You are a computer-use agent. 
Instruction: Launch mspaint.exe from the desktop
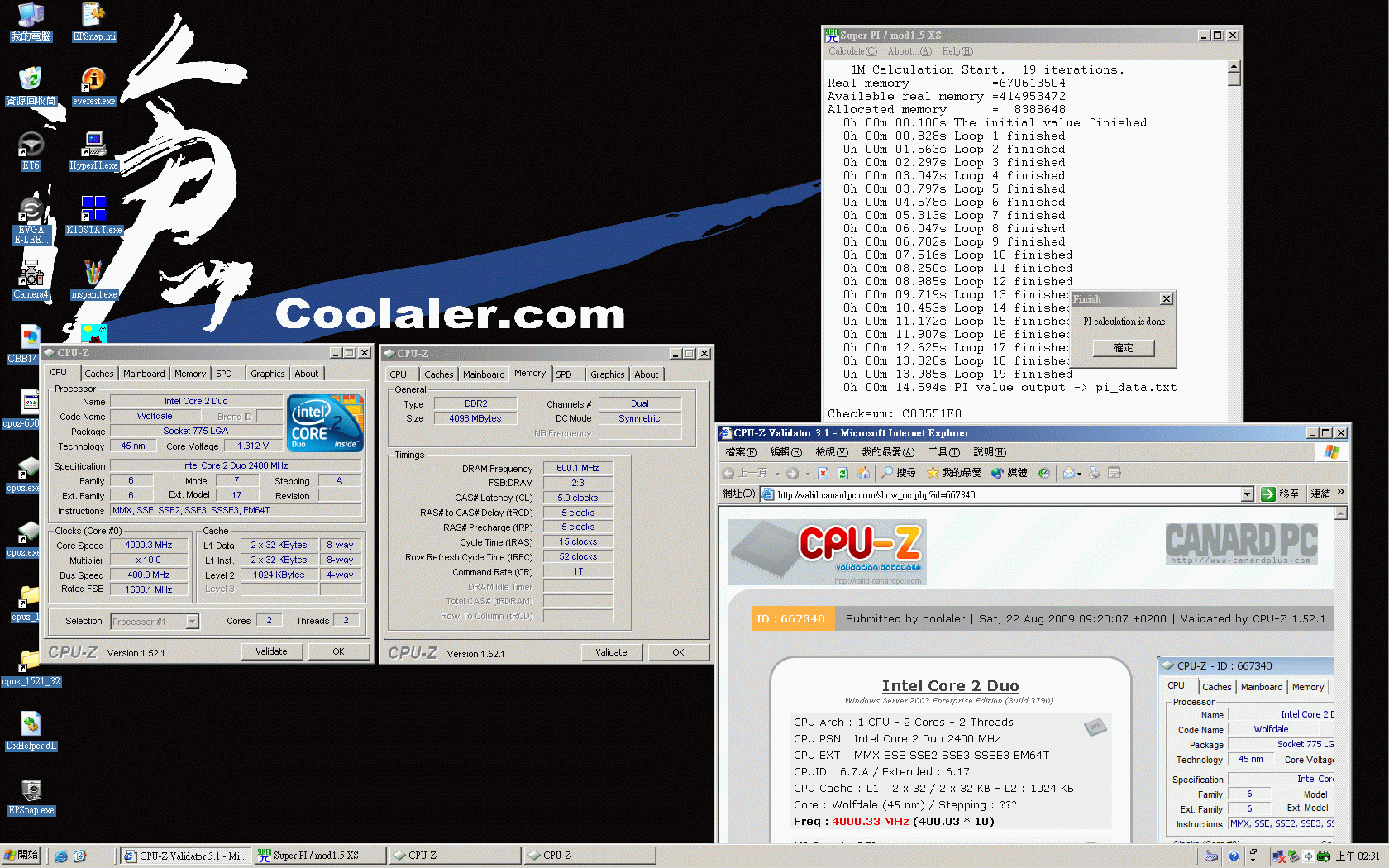(93, 279)
